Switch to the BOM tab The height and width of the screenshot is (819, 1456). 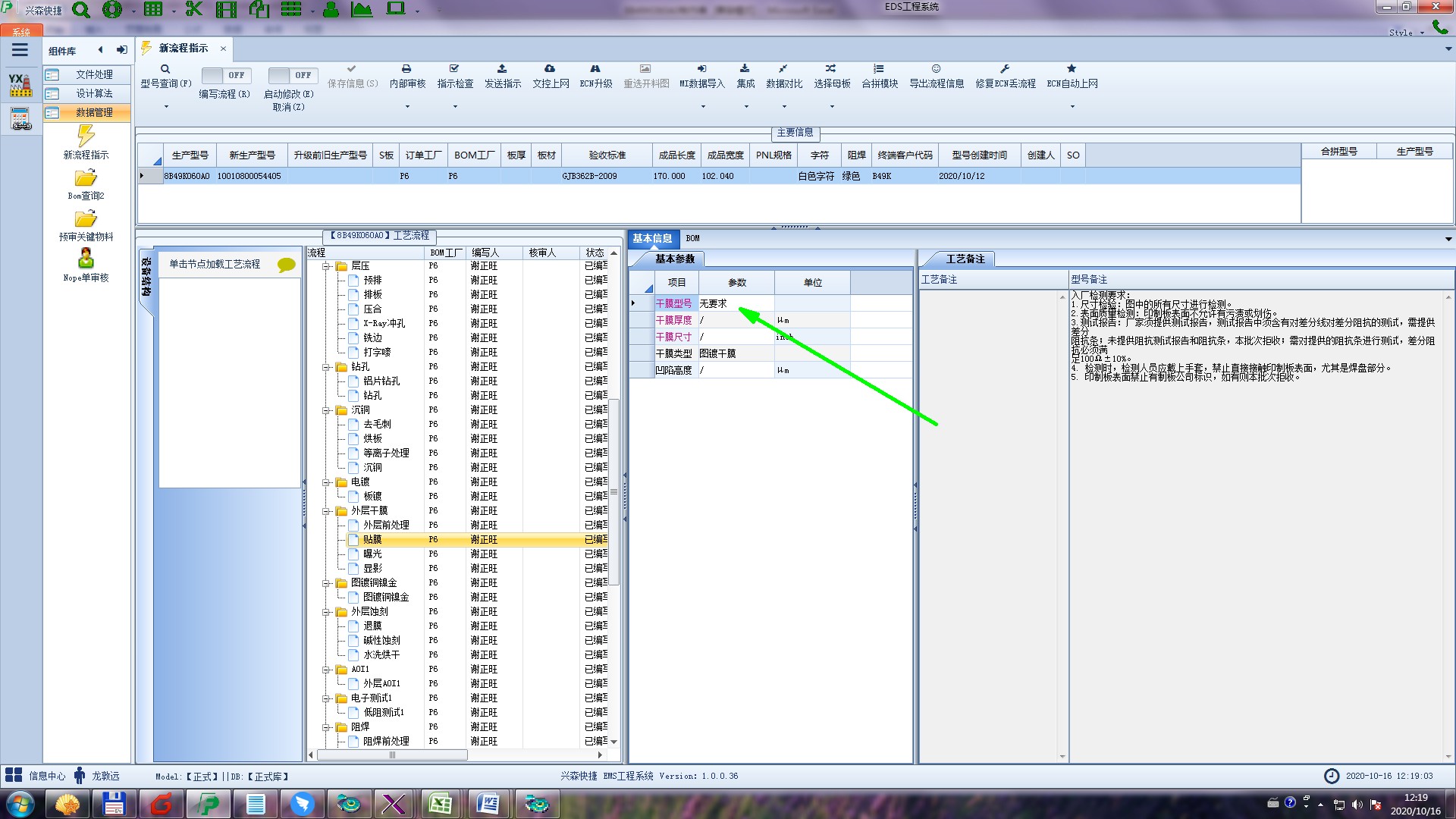click(x=692, y=238)
